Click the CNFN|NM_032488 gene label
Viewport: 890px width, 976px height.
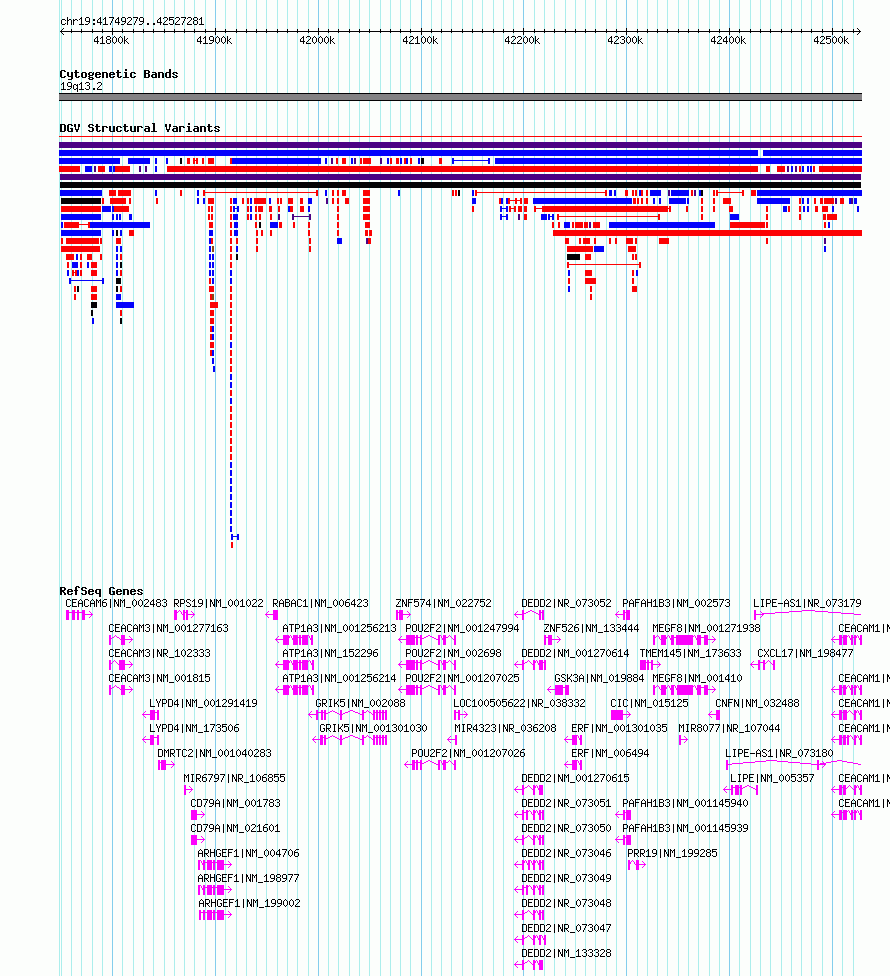coord(757,703)
